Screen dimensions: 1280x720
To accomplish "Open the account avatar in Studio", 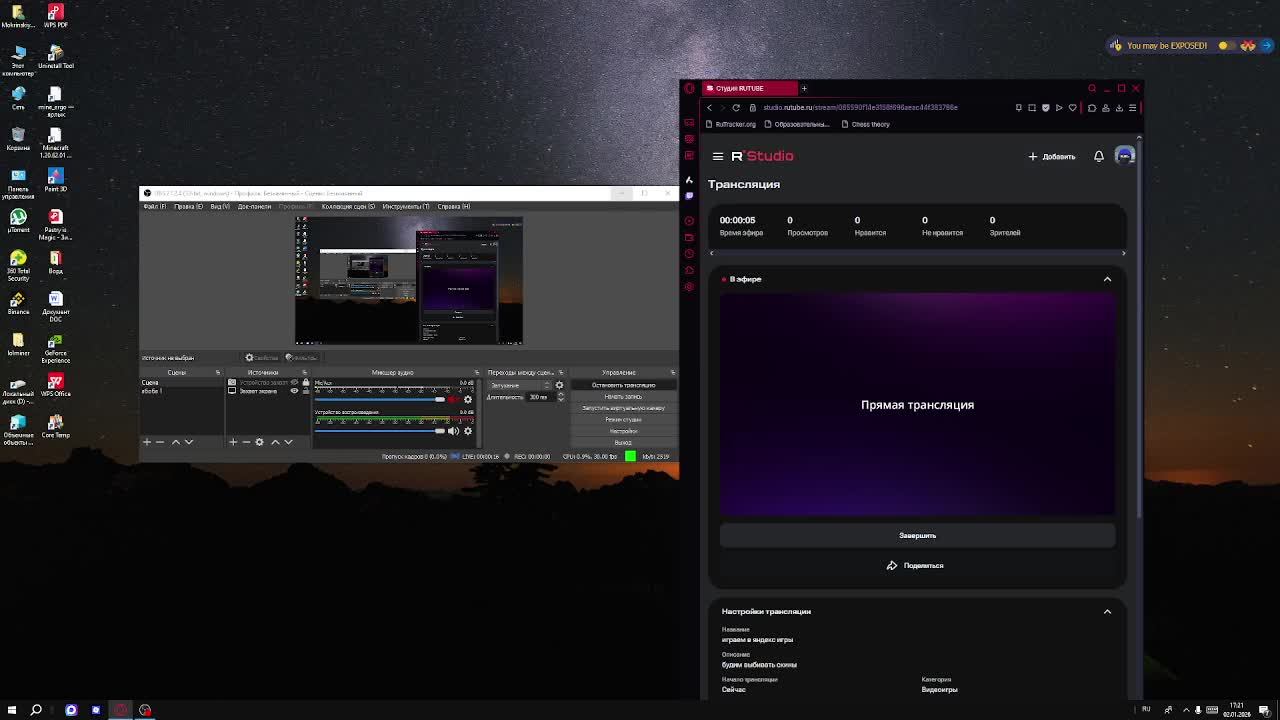I will 1125,156.
